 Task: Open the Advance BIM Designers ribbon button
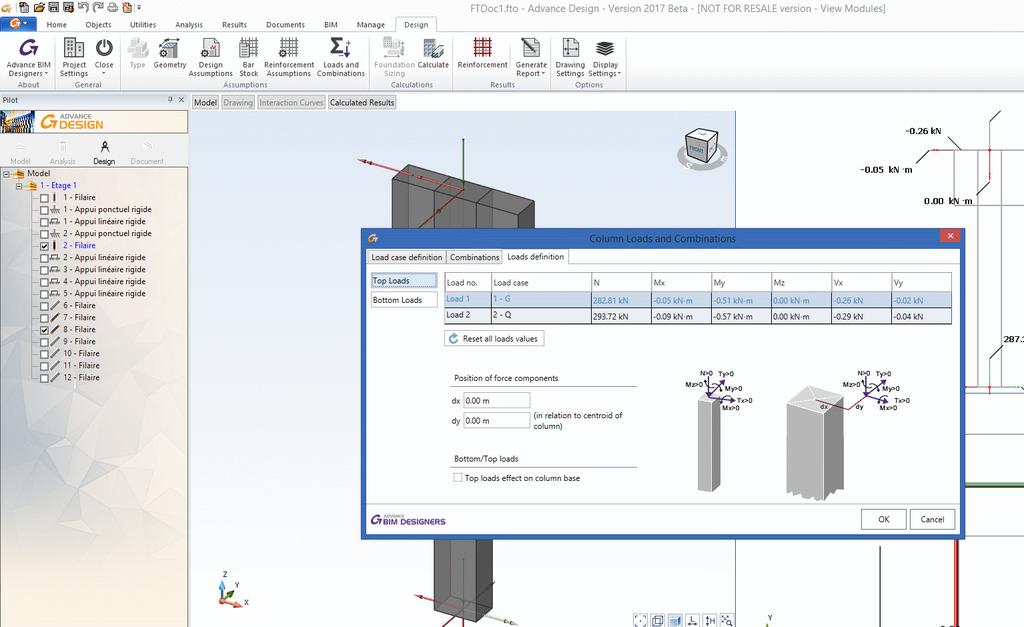(x=28, y=57)
